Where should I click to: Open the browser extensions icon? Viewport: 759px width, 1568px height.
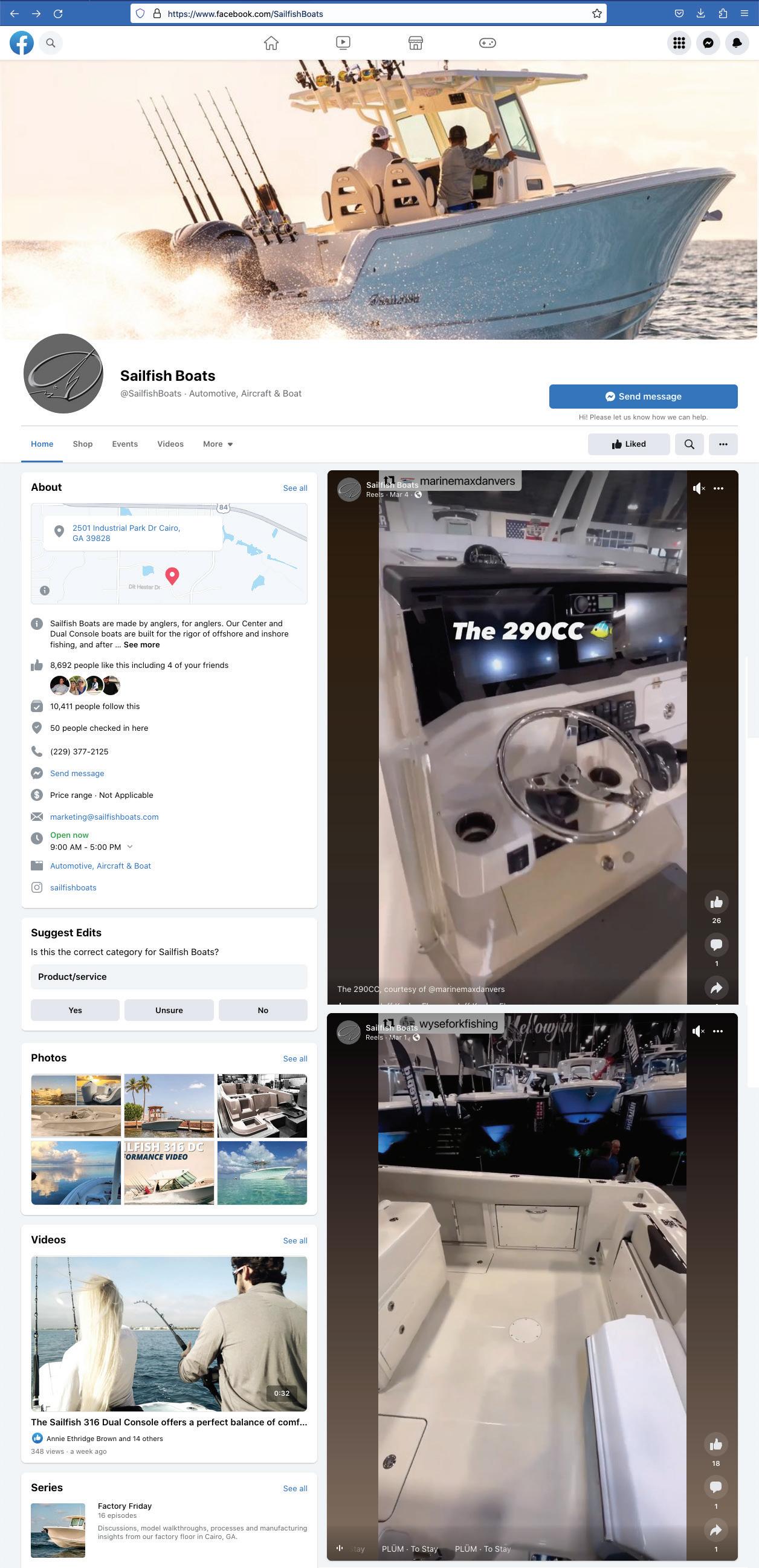point(723,13)
